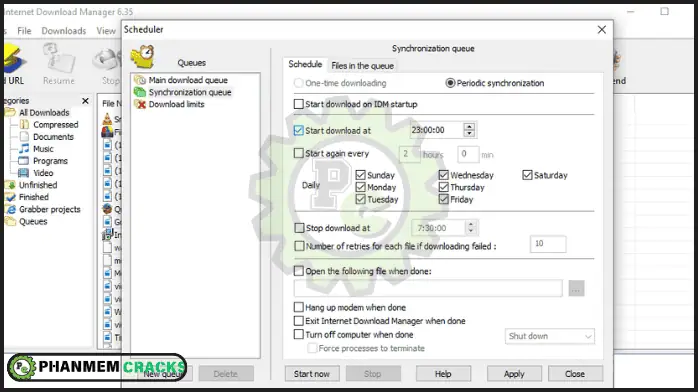The image size is (698, 392).
Task: Open the Shut down dropdown
Action: click(x=549, y=336)
